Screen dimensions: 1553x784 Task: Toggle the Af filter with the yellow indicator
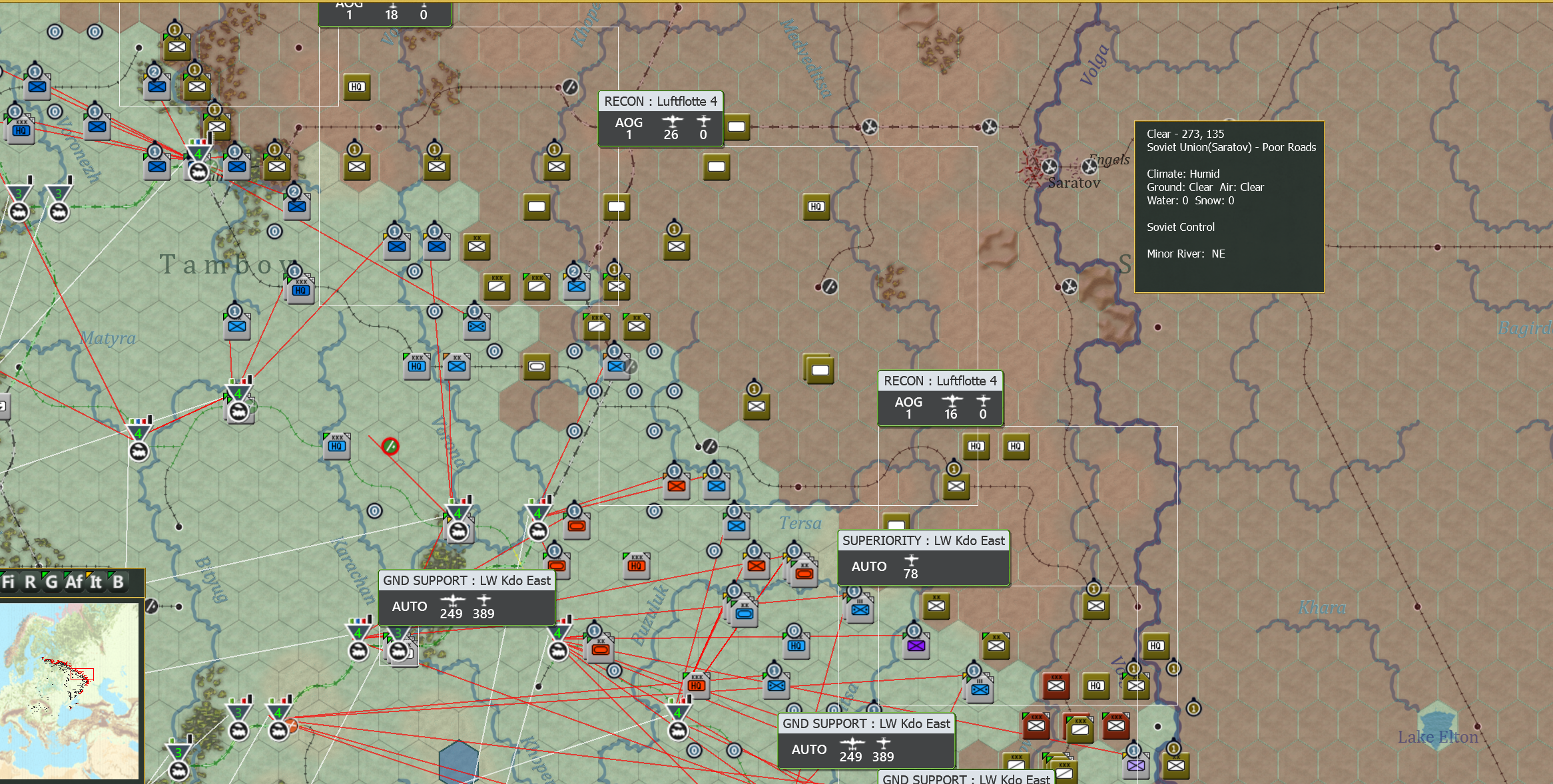[73, 582]
